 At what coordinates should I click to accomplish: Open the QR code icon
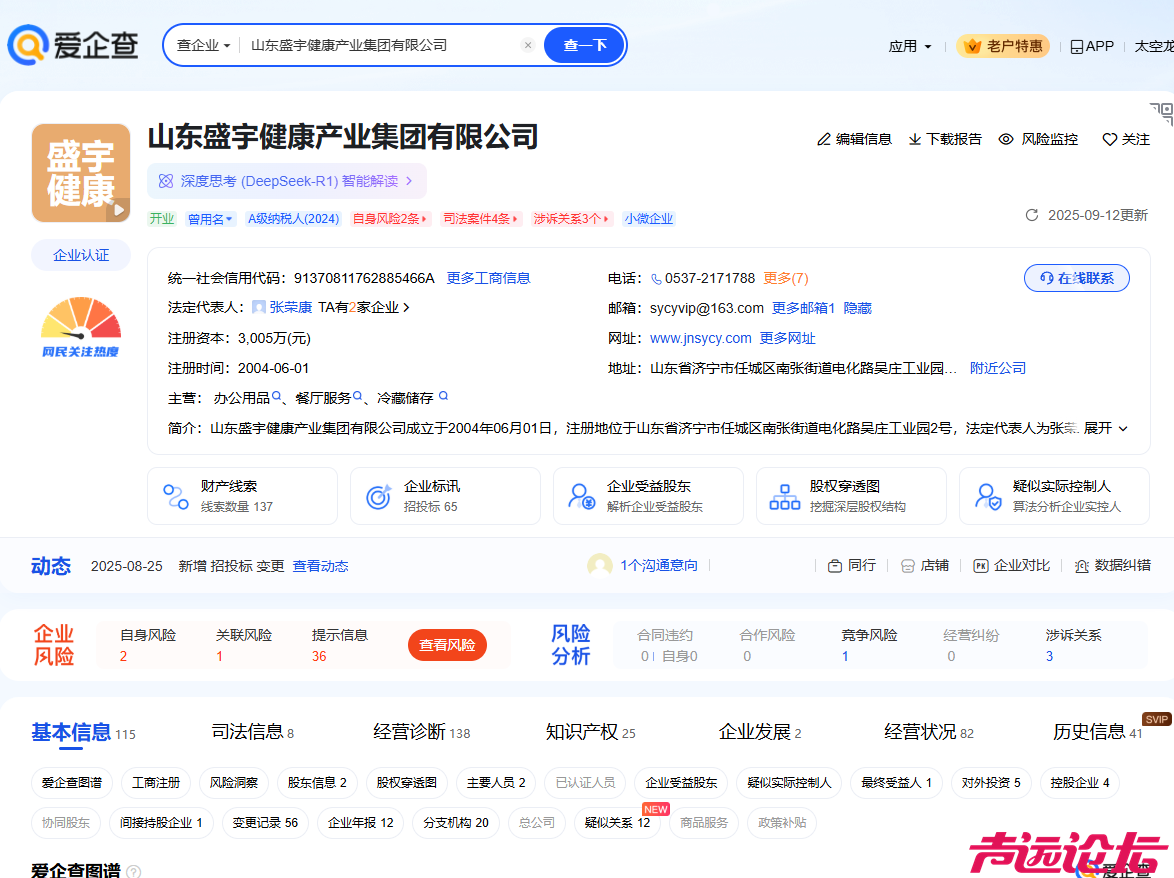click(x=1162, y=113)
